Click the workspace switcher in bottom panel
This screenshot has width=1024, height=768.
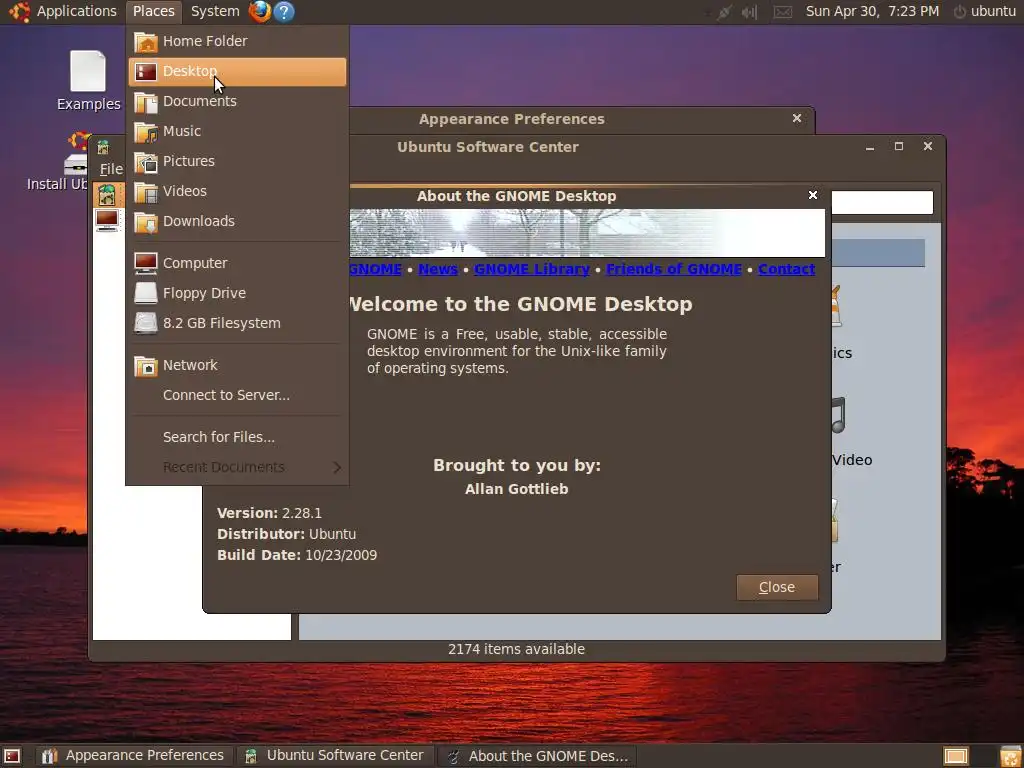click(x=955, y=756)
